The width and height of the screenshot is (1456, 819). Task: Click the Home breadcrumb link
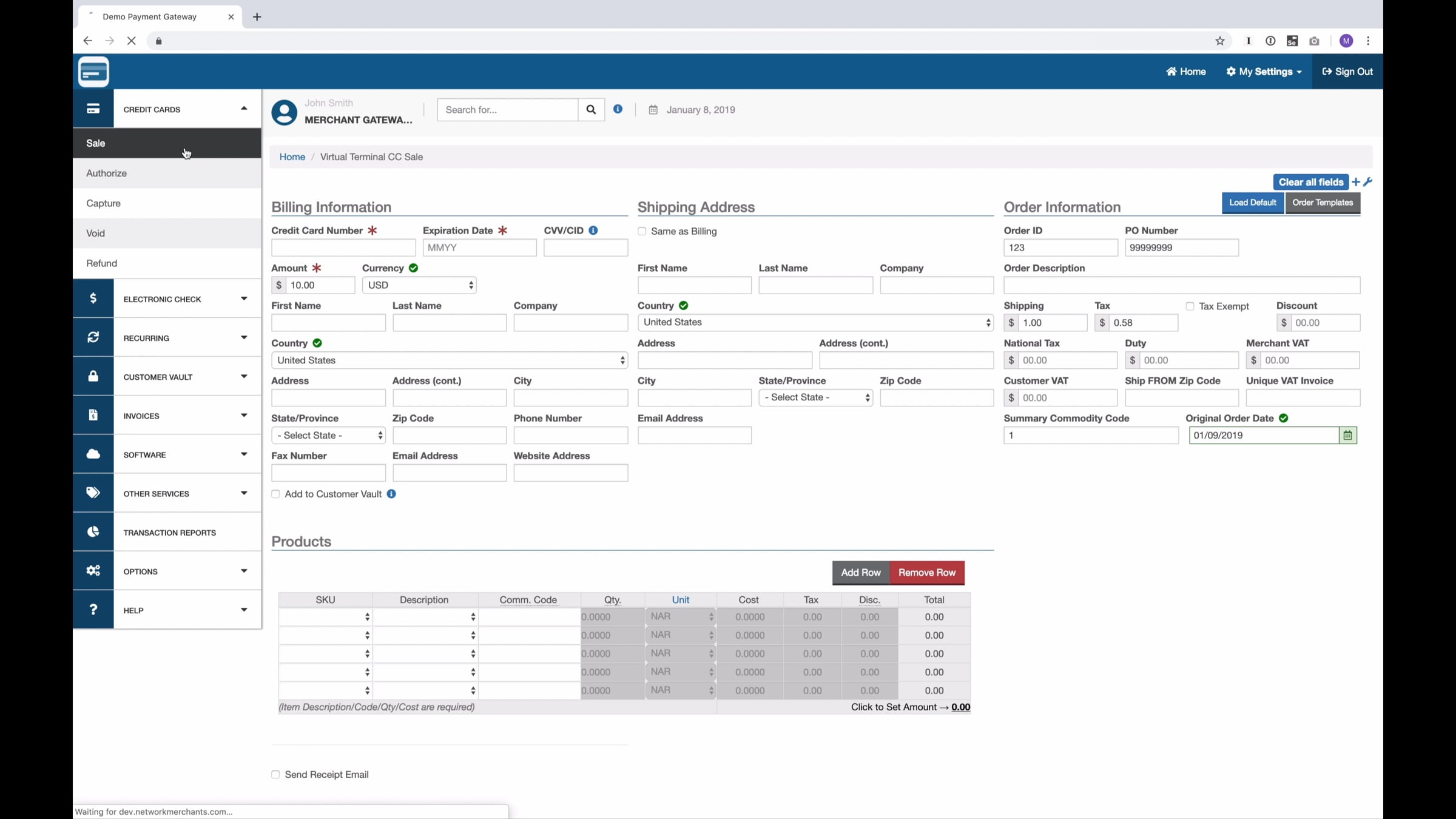point(292,157)
